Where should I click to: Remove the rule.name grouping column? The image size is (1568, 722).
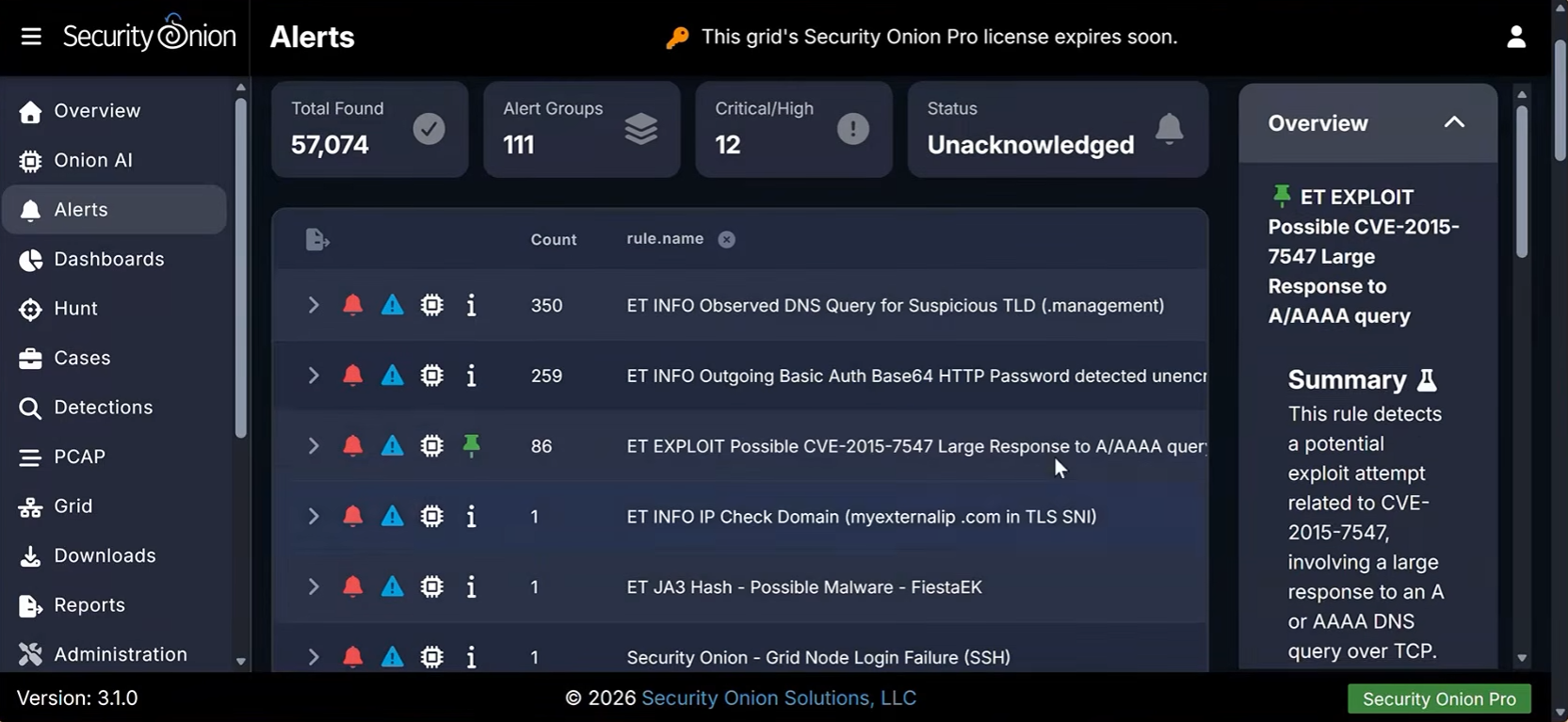click(x=726, y=239)
